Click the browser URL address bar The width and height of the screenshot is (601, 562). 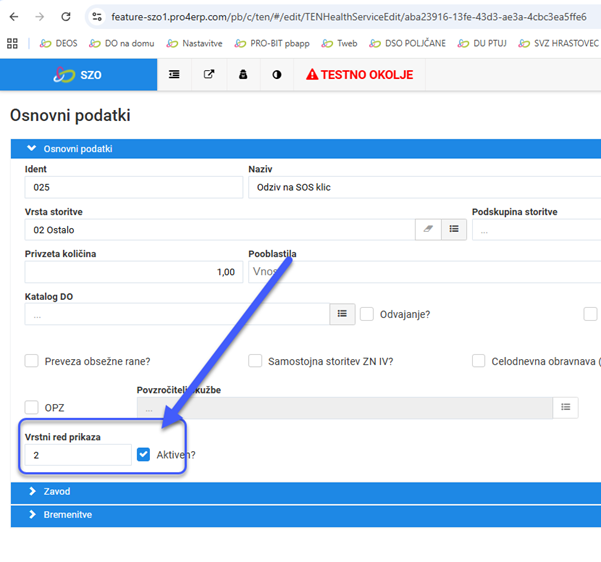click(x=348, y=17)
